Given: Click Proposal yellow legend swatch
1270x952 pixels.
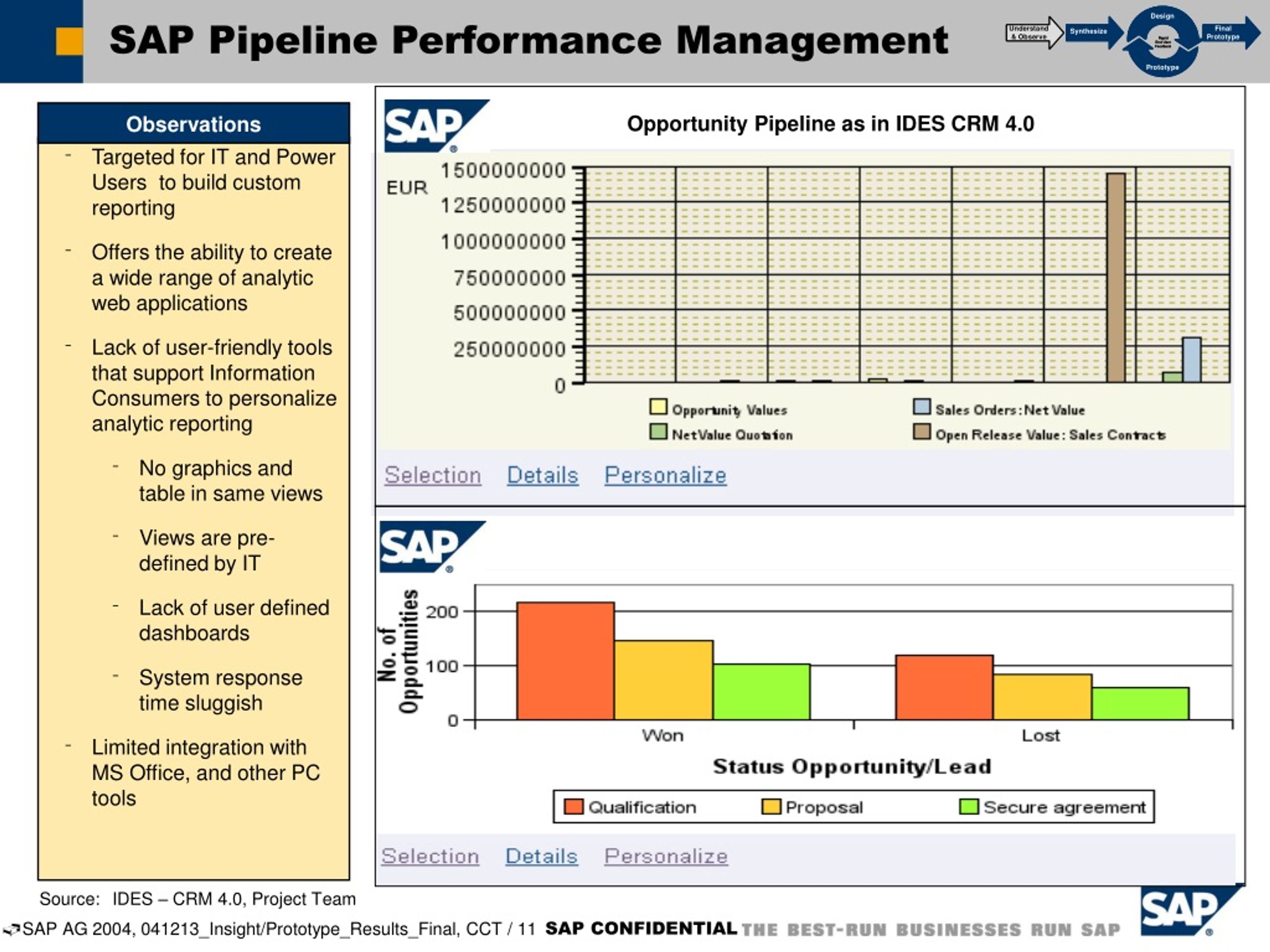Looking at the screenshot, I should [771, 806].
